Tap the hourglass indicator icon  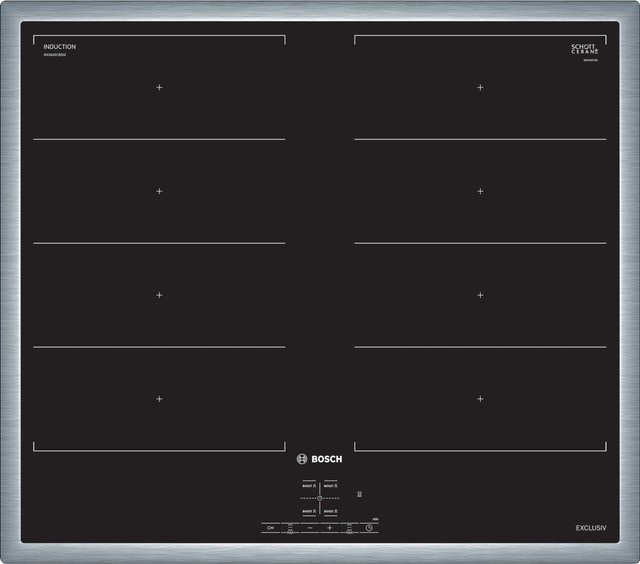coord(360,494)
